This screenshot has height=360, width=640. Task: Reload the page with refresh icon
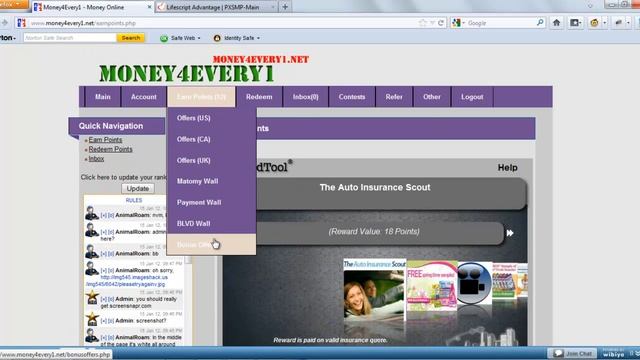(x=441, y=23)
